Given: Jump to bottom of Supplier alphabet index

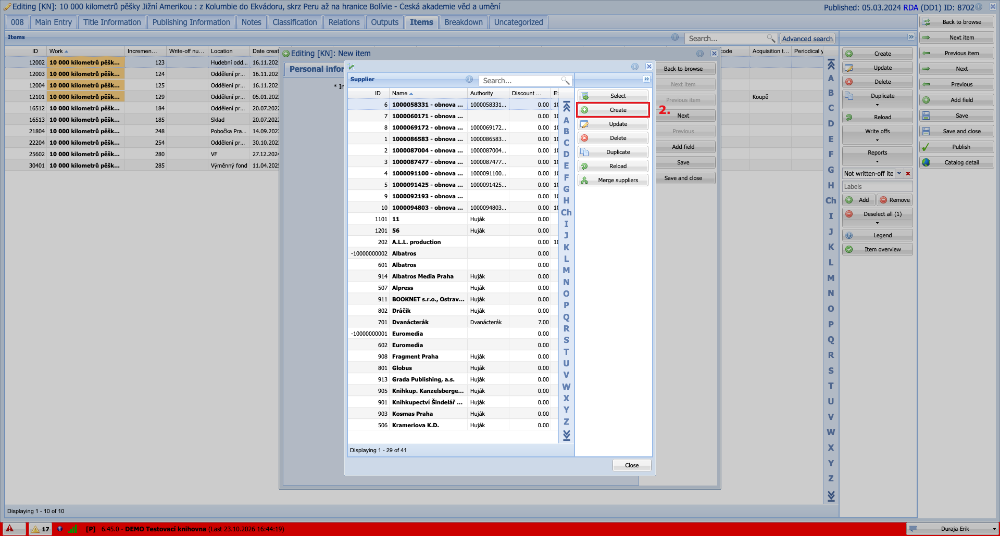Looking at the screenshot, I should [x=566, y=435].
